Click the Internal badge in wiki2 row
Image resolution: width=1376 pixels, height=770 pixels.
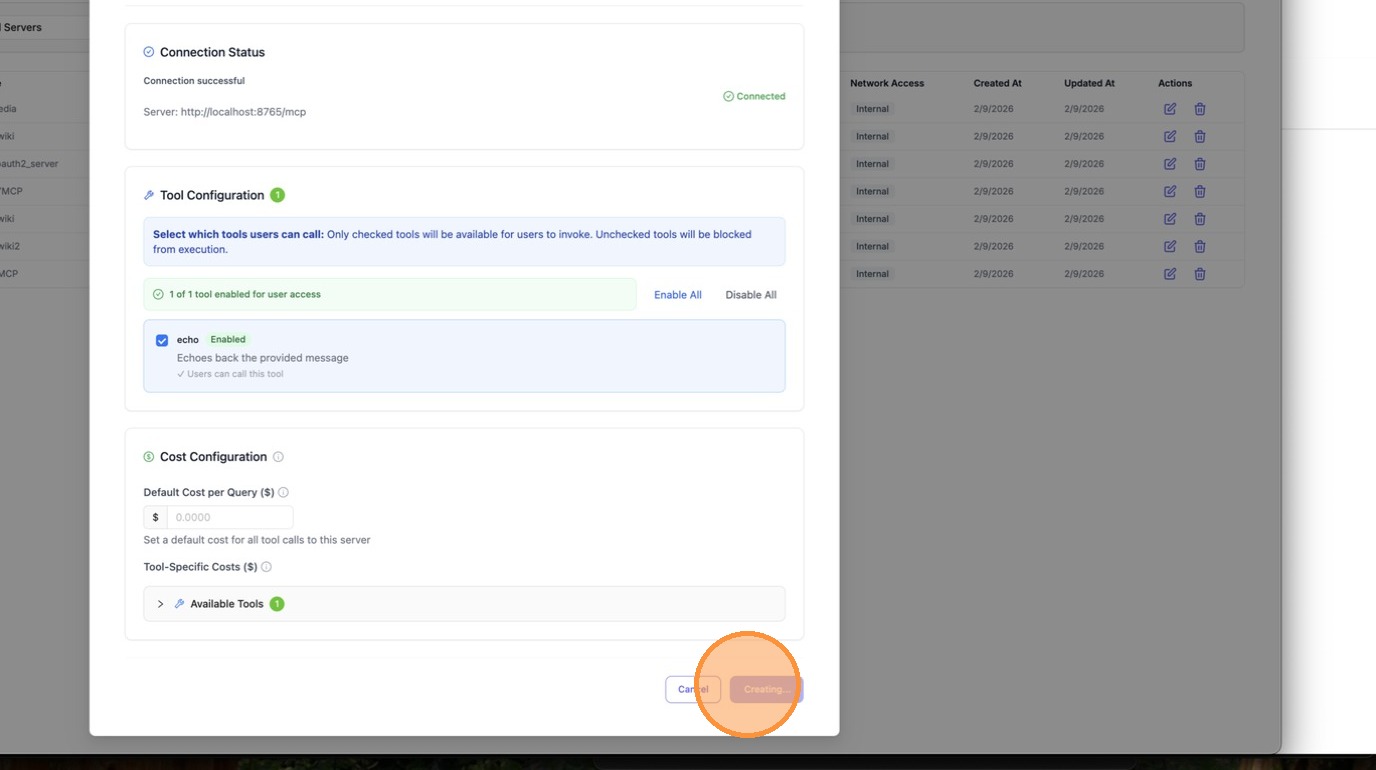pyautogui.click(x=872, y=246)
